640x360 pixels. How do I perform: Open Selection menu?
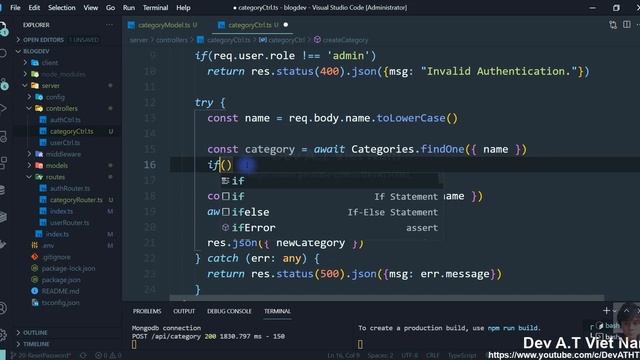pos(62,7)
